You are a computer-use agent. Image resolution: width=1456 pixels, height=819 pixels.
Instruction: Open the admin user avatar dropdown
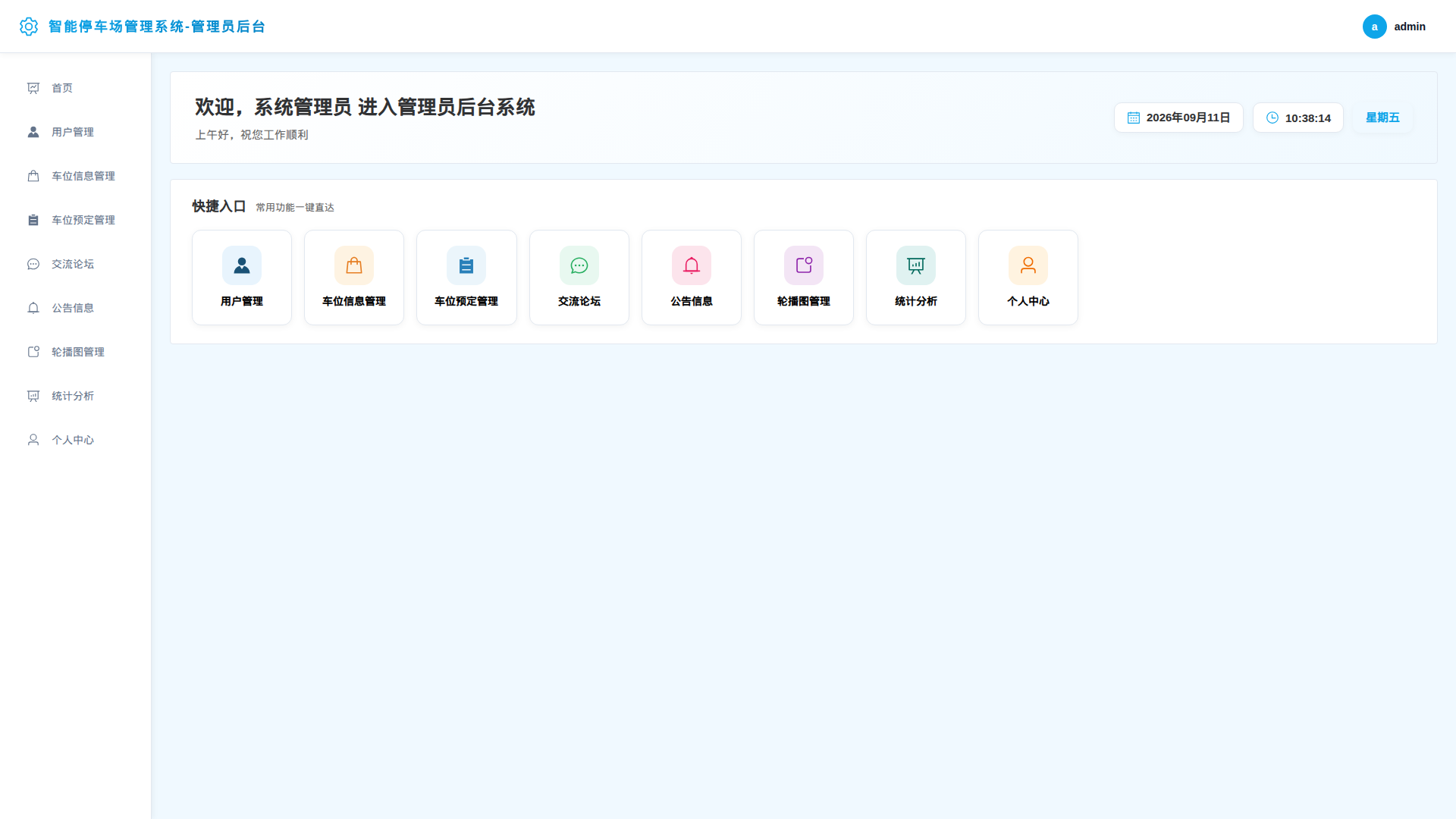pyautogui.click(x=1394, y=27)
